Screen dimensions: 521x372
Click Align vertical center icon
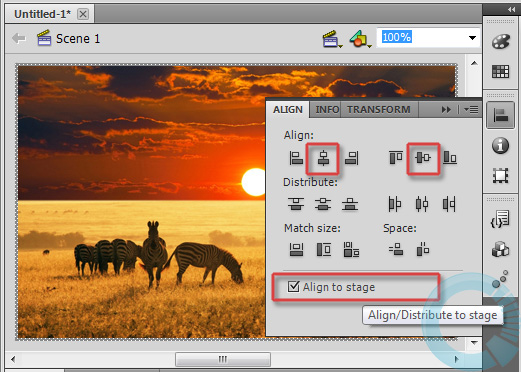(423, 158)
